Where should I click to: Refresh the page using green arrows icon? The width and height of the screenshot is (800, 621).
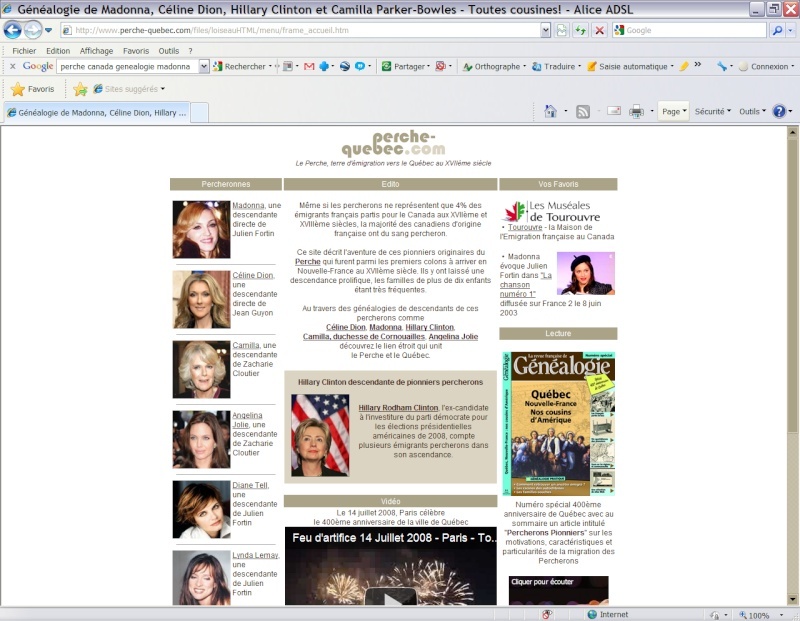point(581,30)
